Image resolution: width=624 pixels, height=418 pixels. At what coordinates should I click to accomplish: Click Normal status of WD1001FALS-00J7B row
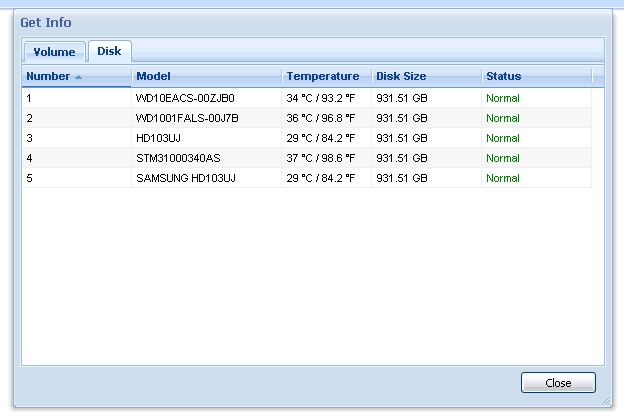[x=503, y=118]
